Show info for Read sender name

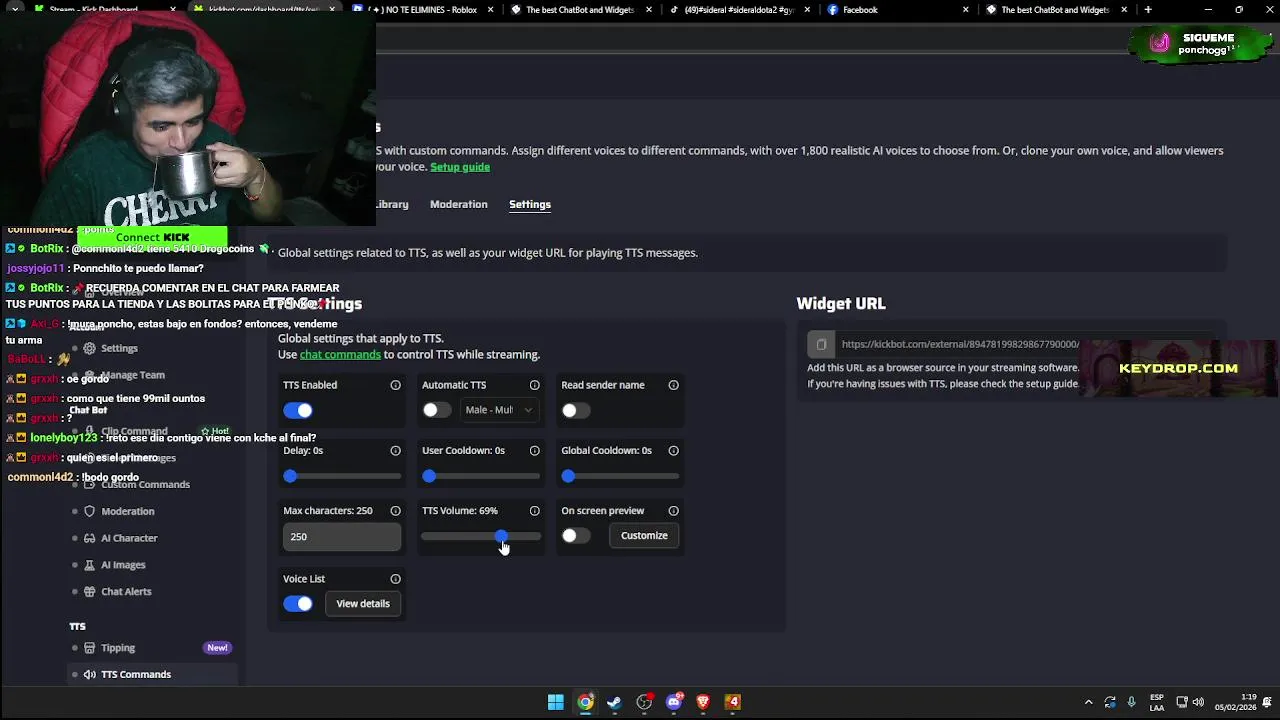(x=673, y=385)
